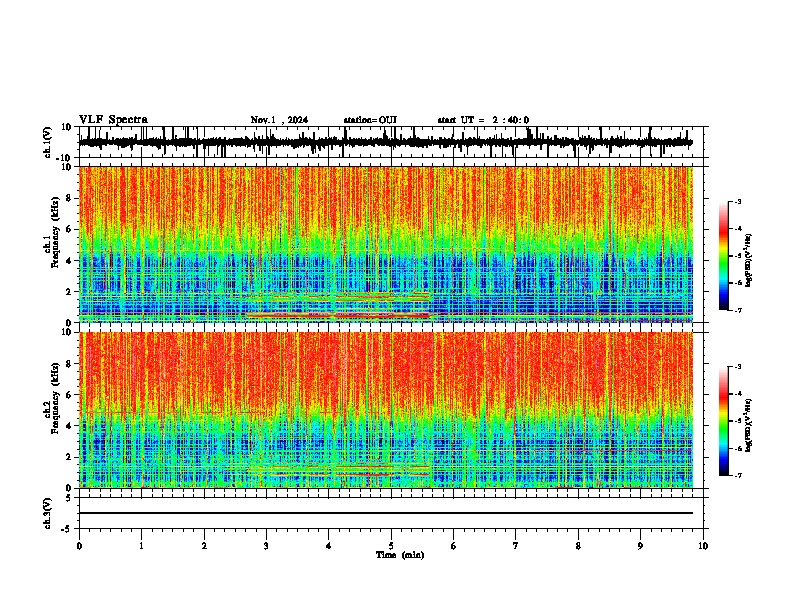Click time axis tick label "1"
The width and height of the screenshot is (792, 612).
coord(141,546)
